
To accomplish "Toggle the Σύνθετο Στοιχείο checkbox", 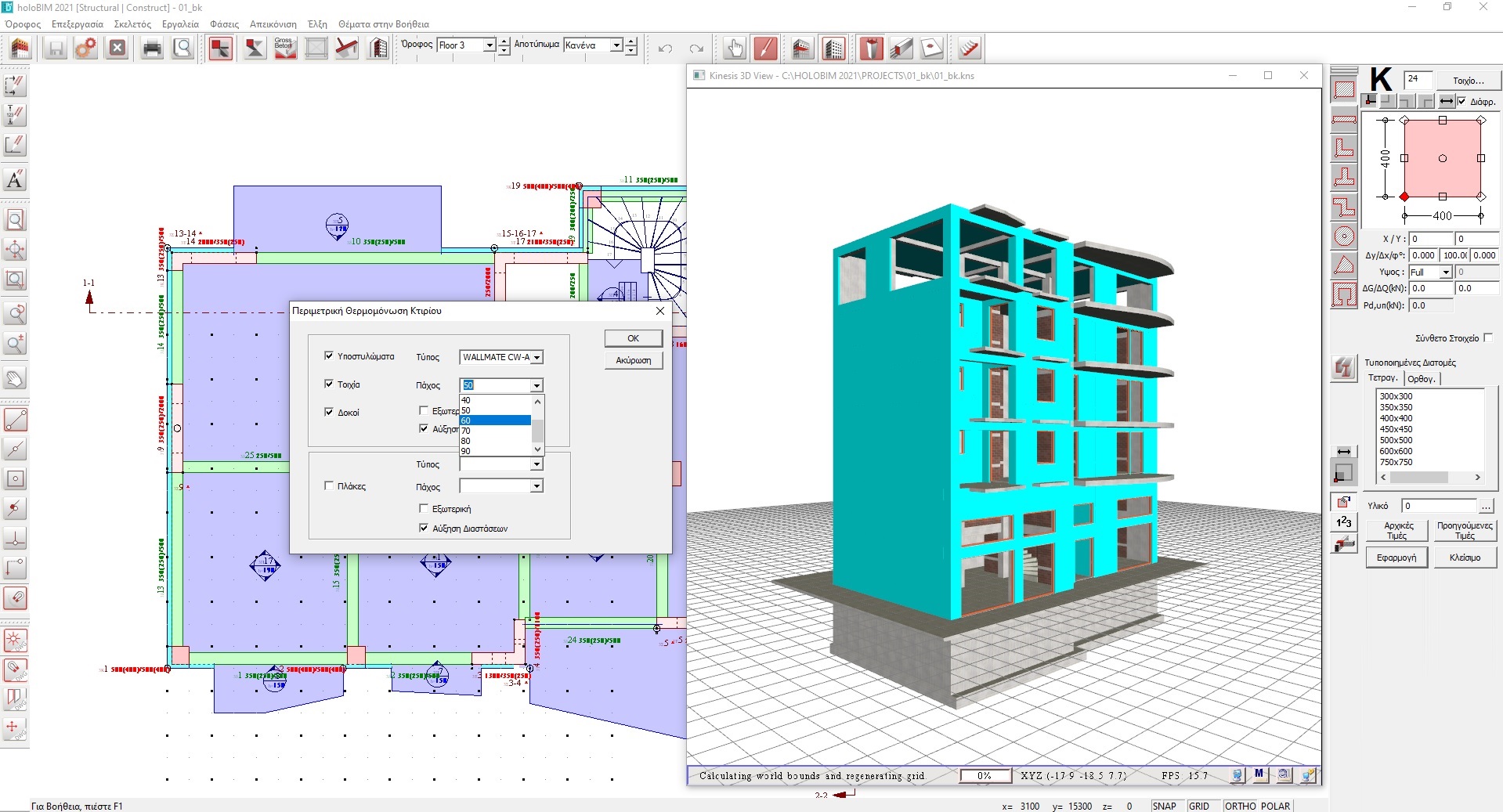I will point(1488,337).
